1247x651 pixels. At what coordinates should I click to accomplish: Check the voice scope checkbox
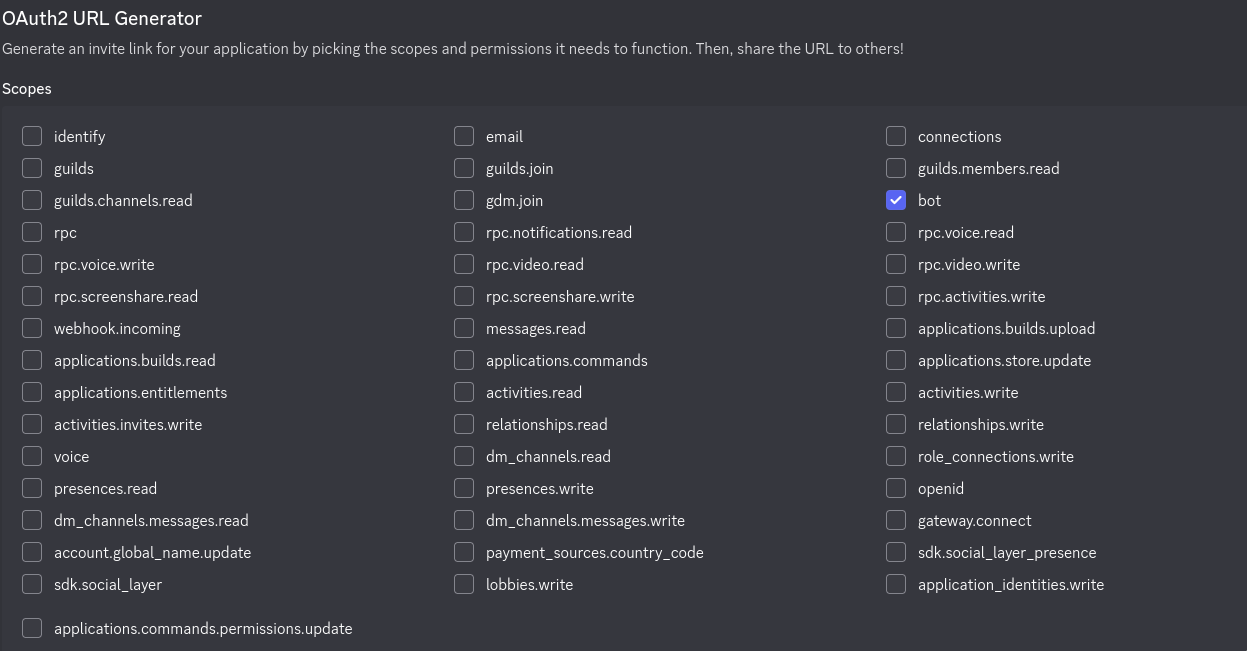click(31, 456)
